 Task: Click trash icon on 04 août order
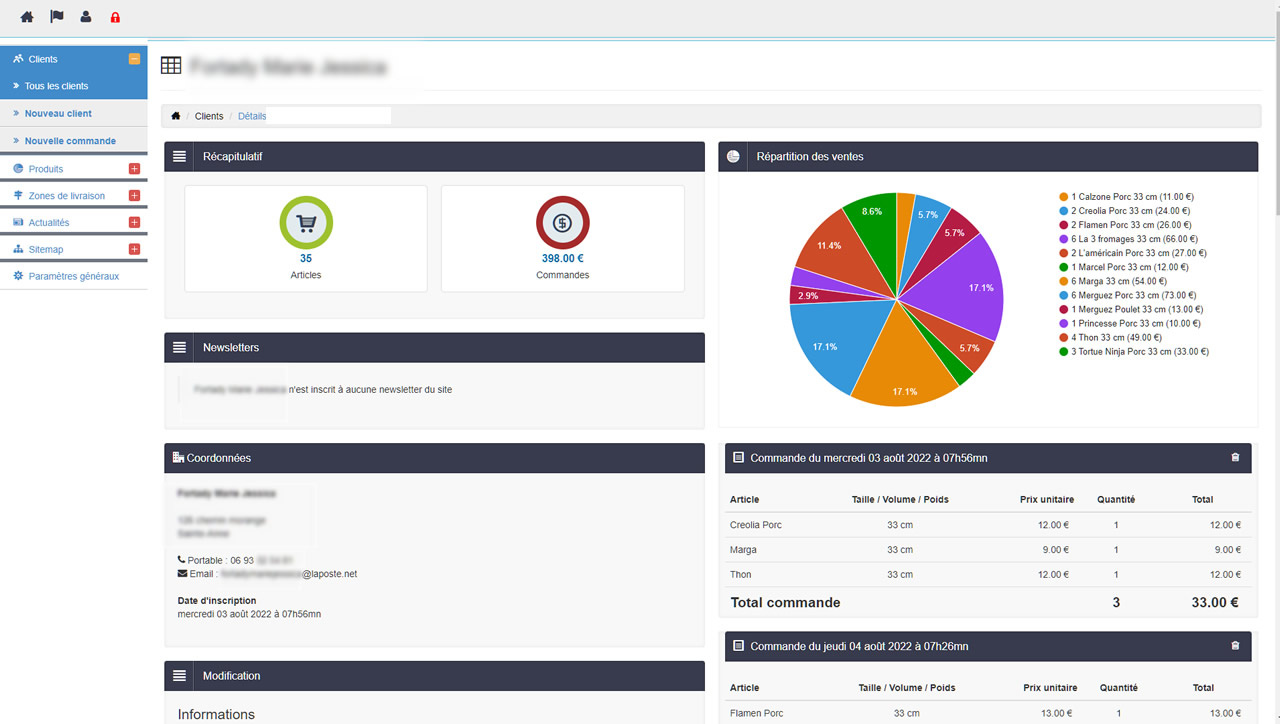[1235, 646]
